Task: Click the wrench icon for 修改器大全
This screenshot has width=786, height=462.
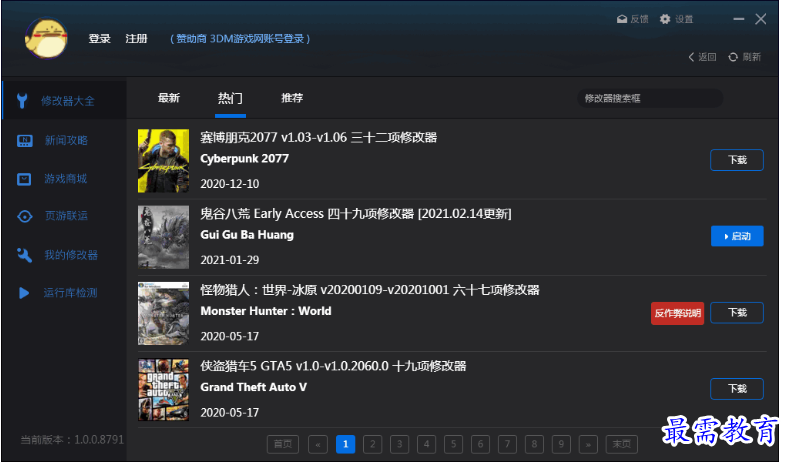Action: tap(22, 101)
